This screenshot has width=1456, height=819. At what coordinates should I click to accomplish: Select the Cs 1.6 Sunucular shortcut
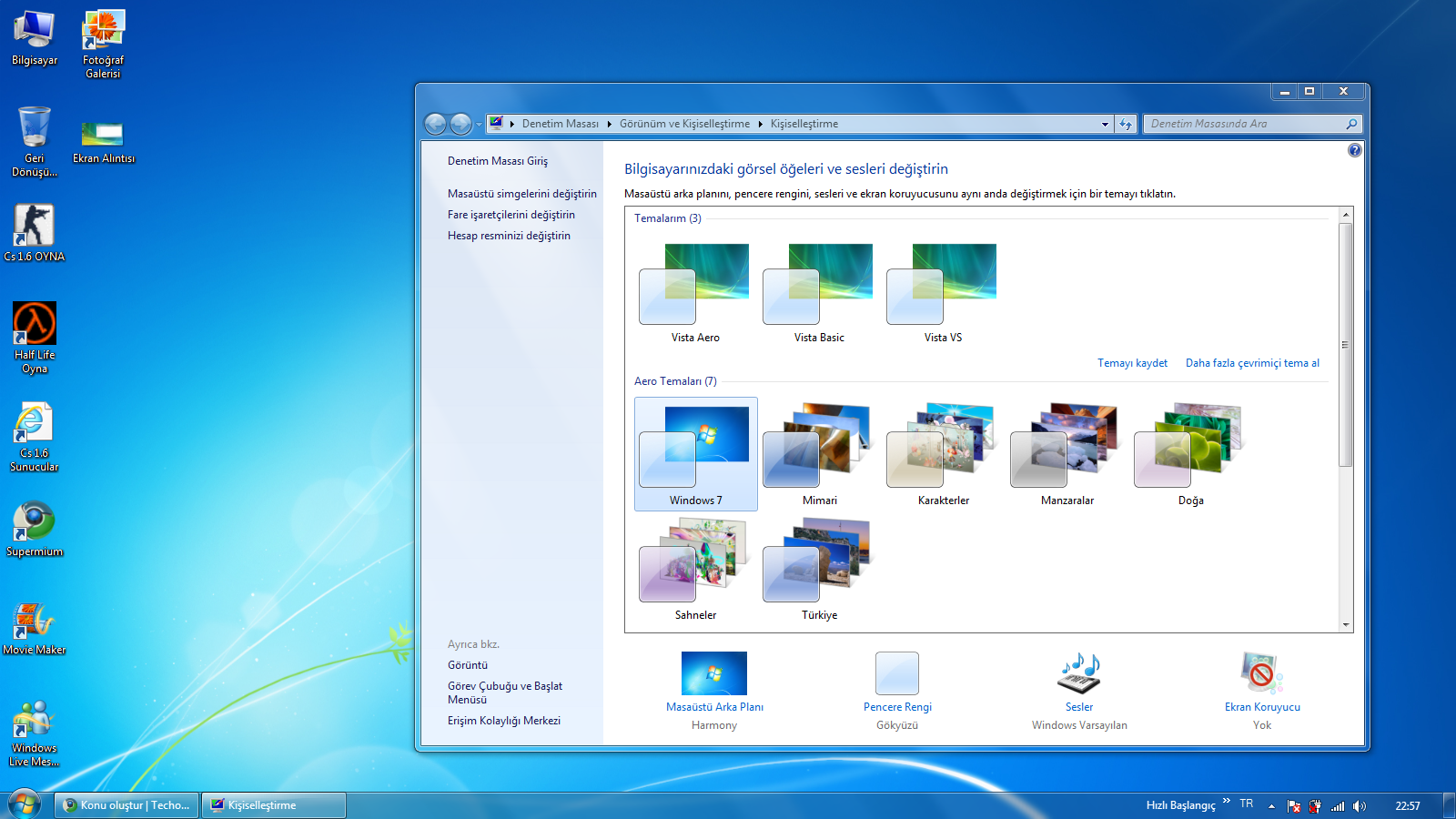pyautogui.click(x=35, y=436)
